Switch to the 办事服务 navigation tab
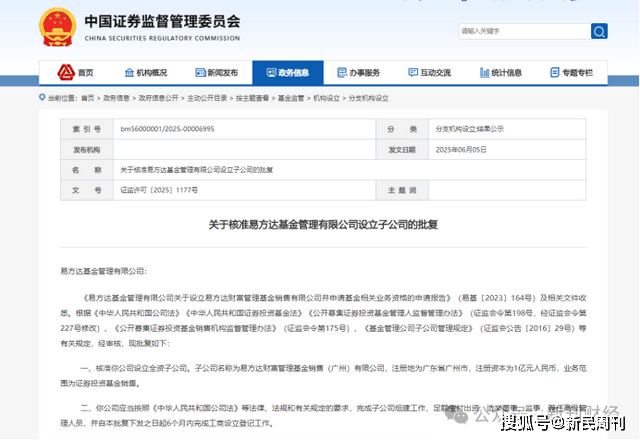 pos(365,73)
